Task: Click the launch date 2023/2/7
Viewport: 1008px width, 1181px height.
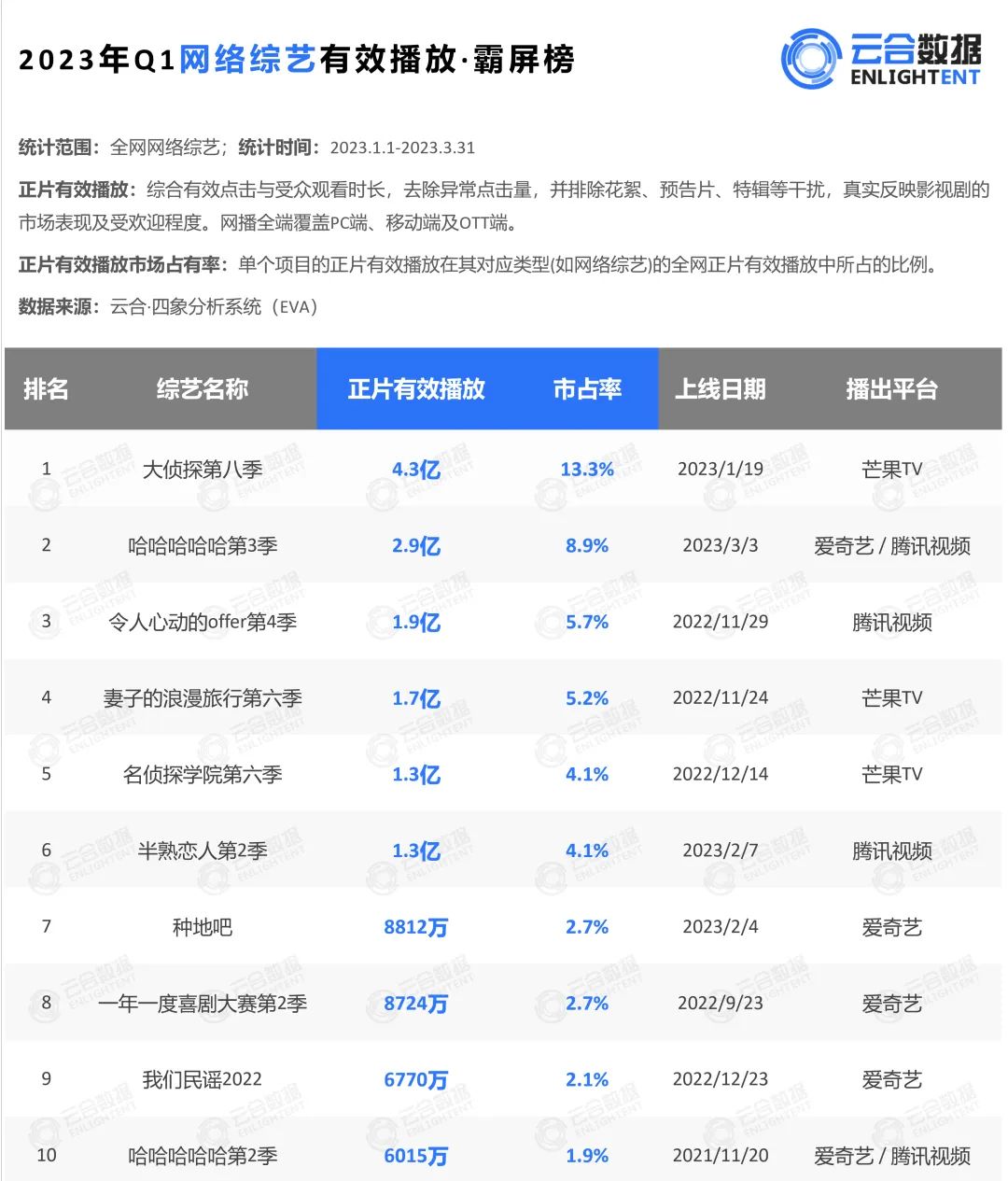Action: pos(721,851)
